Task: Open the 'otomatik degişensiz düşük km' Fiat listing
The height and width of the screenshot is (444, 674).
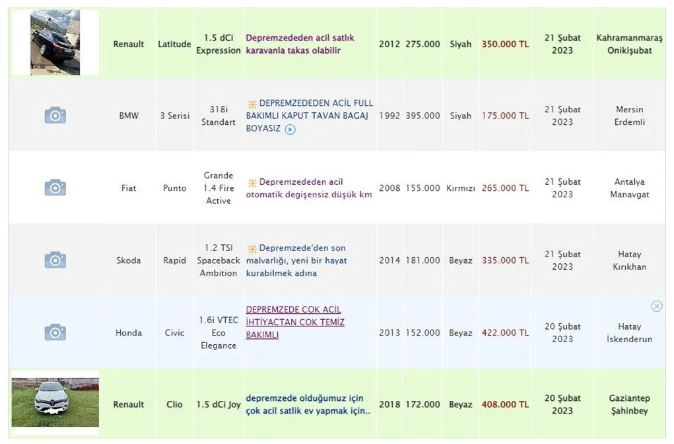Action: [308, 194]
